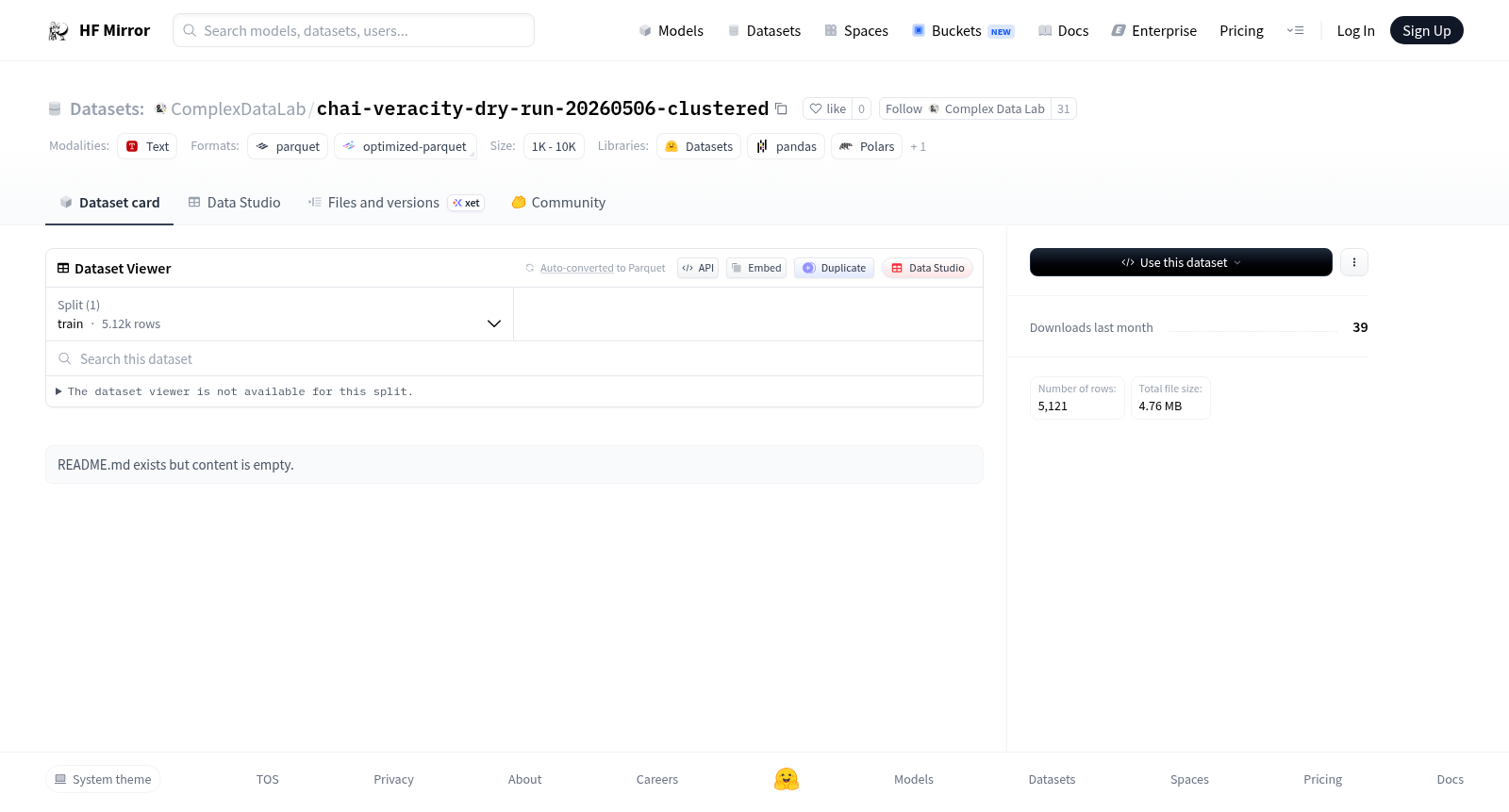Viewport: 1509px width, 812px height.
Task: Click the Log In link
Action: point(1355,30)
